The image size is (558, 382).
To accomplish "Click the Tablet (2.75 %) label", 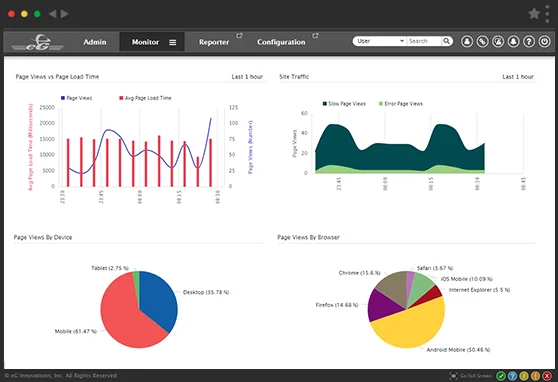I will pos(110,268).
